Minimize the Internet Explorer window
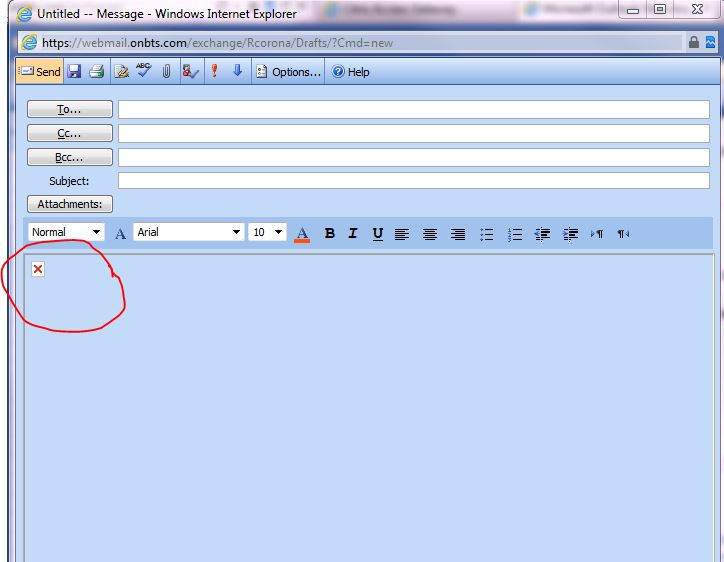724x562 pixels. (x=633, y=10)
